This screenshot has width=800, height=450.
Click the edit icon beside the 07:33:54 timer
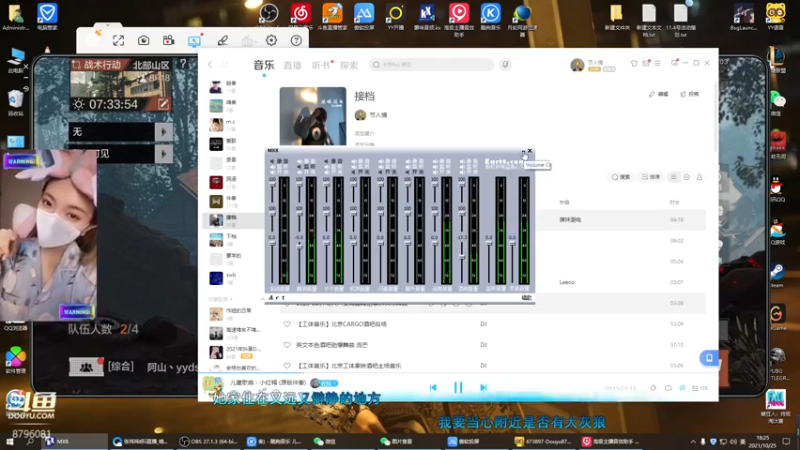[163, 104]
